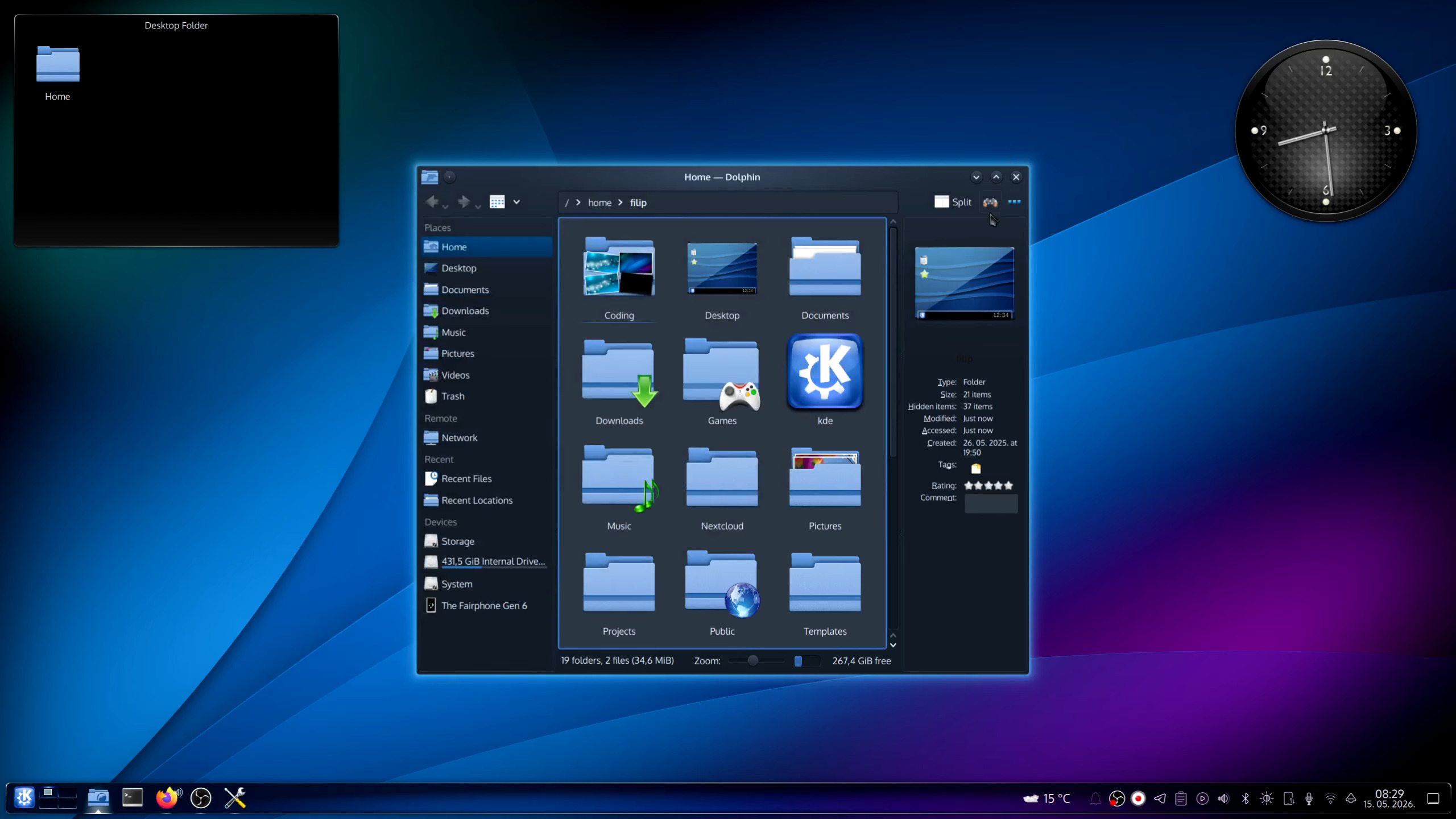This screenshot has width=1456, height=819.
Task: Open the chevron after root in breadcrumb
Action: click(x=578, y=202)
